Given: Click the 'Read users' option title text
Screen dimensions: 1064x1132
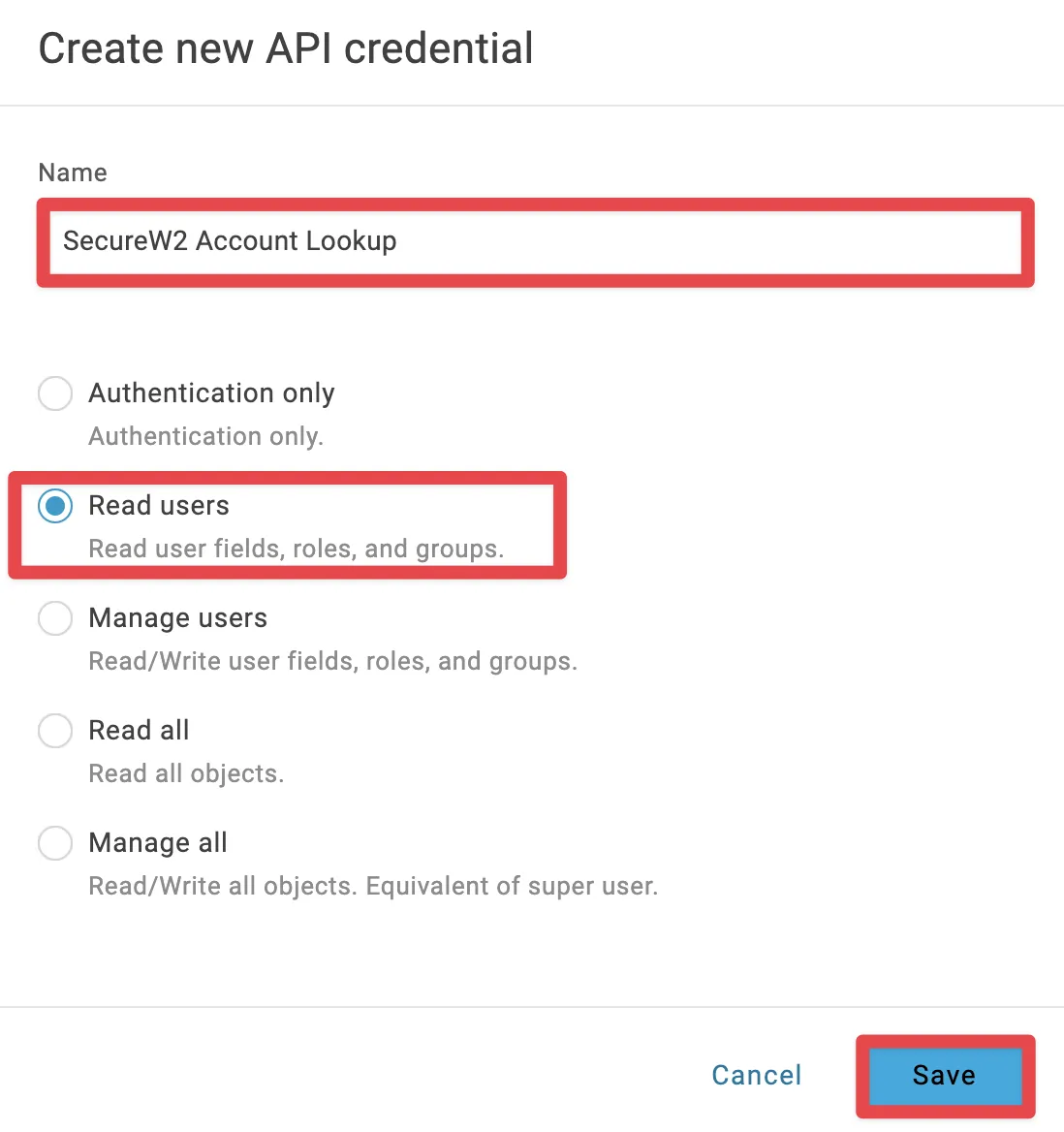Looking at the screenshot, I should coord(159,506).
